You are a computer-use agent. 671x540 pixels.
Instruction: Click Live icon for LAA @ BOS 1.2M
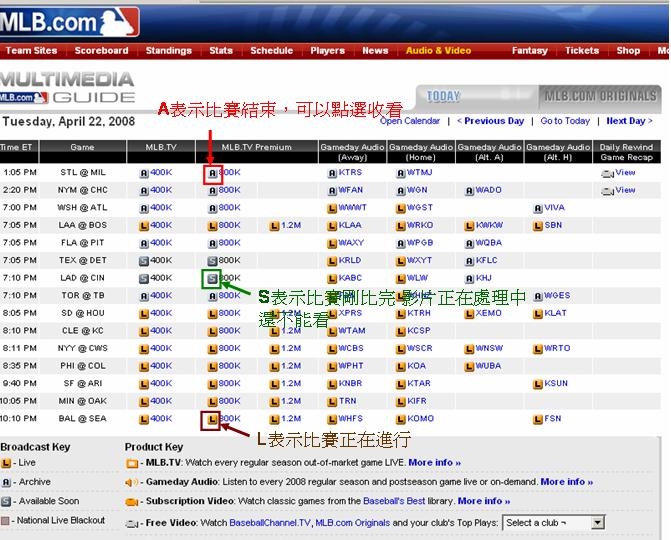275,226
